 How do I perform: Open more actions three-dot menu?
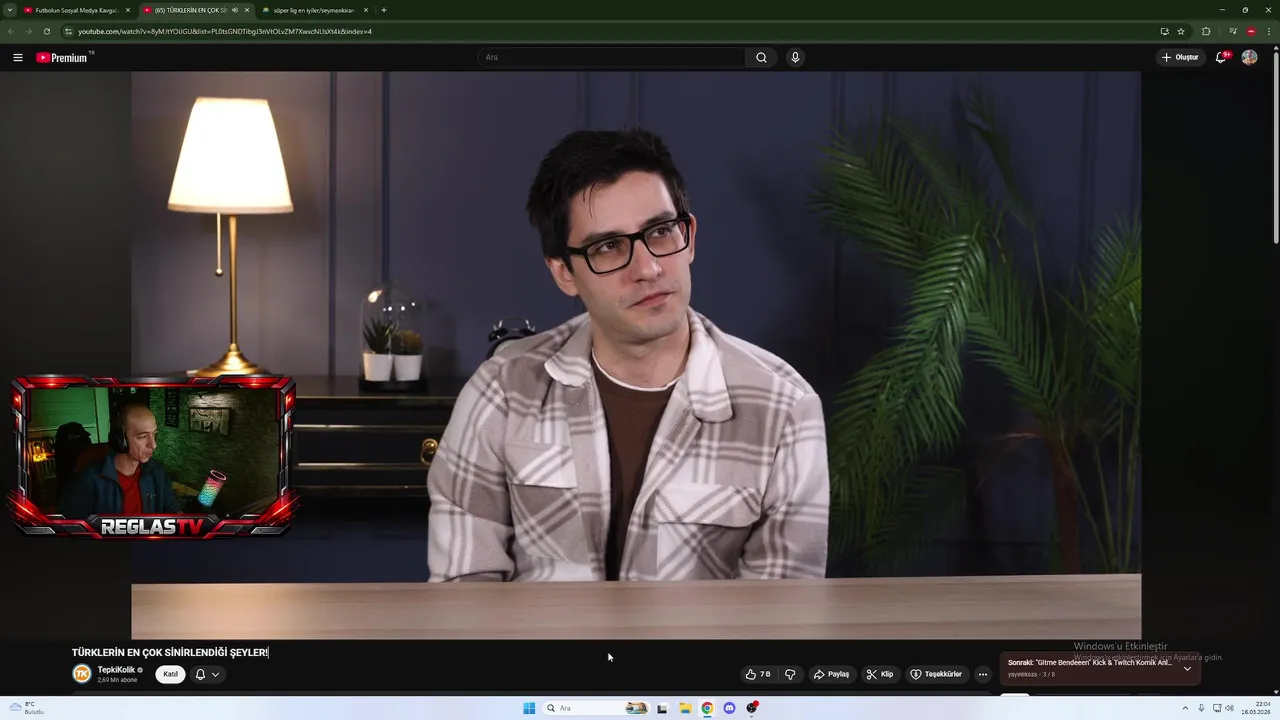click(x=983, y=675)
